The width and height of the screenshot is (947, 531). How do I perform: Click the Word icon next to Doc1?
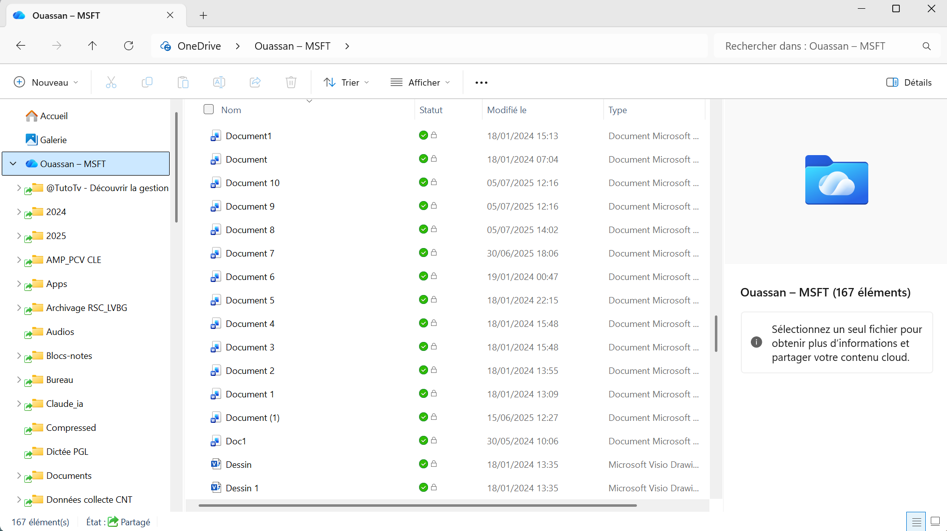215,441
